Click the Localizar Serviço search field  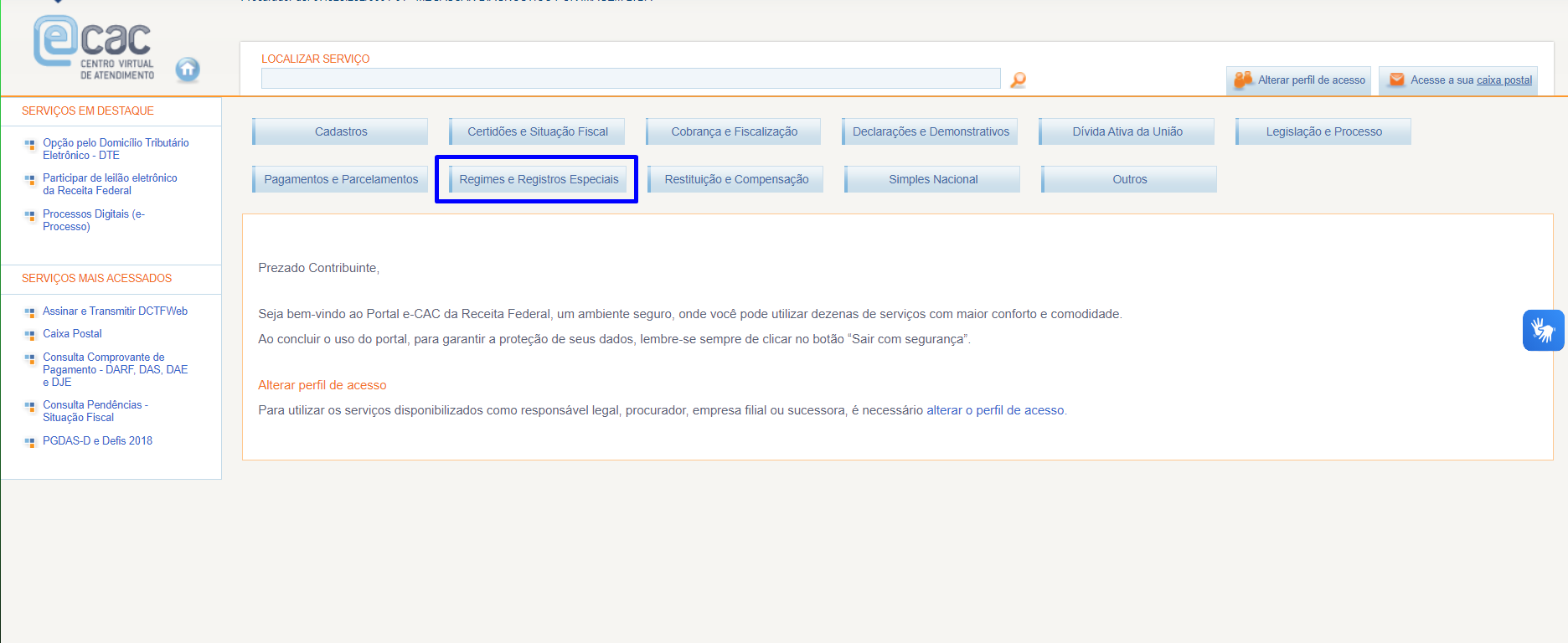pyautogui.click(x=631, y=79)
